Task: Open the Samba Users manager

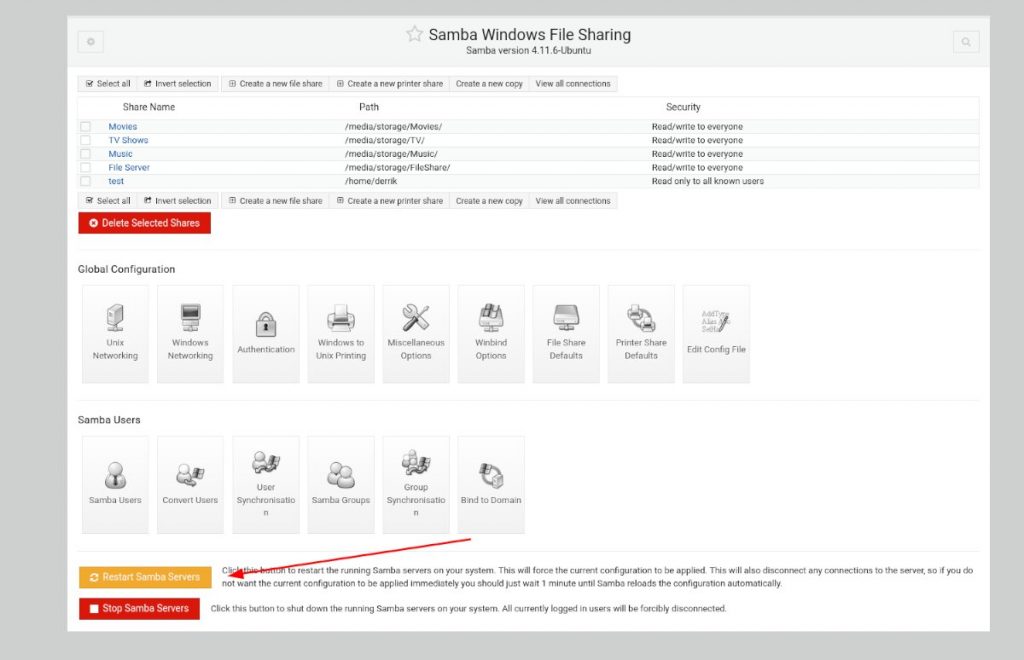Action: (115, 483)
